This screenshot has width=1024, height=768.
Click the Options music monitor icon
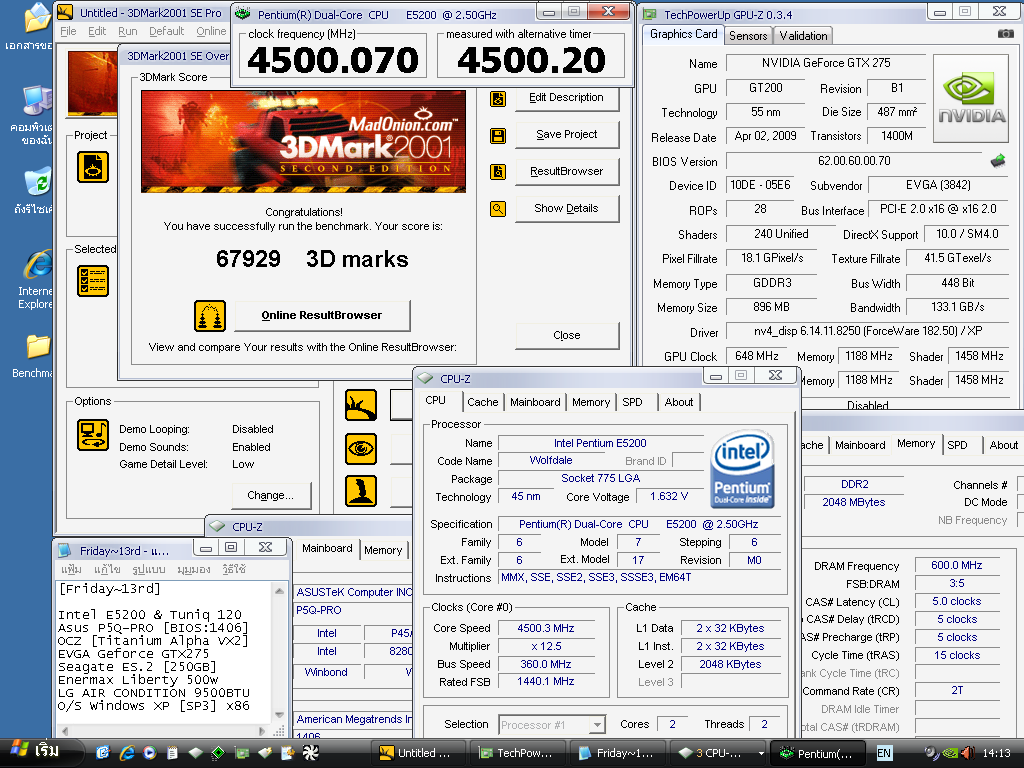[x=93, y=435]
